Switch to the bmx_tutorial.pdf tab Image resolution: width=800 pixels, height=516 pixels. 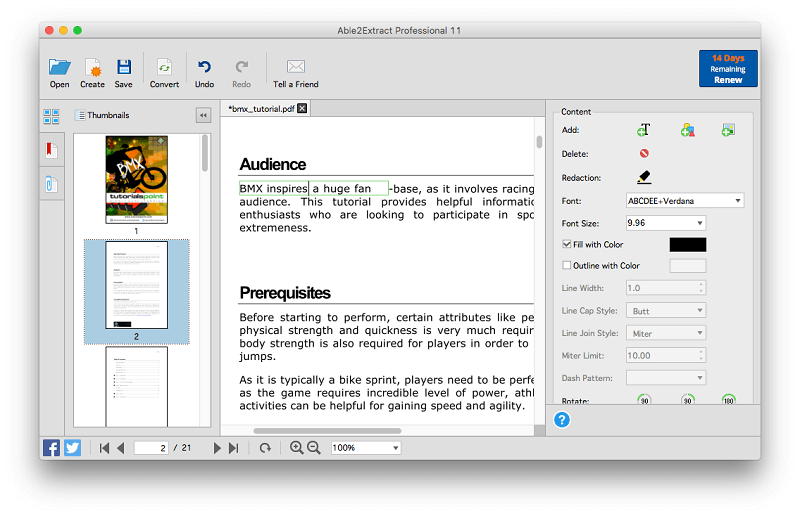261,109
